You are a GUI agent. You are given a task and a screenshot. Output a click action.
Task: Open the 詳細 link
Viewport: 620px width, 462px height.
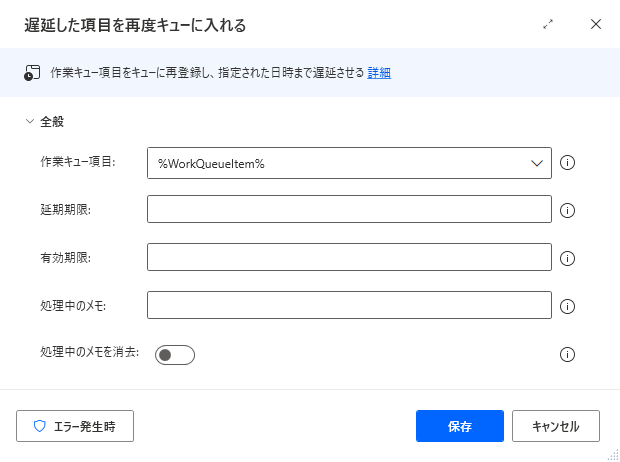pos(379,73)
